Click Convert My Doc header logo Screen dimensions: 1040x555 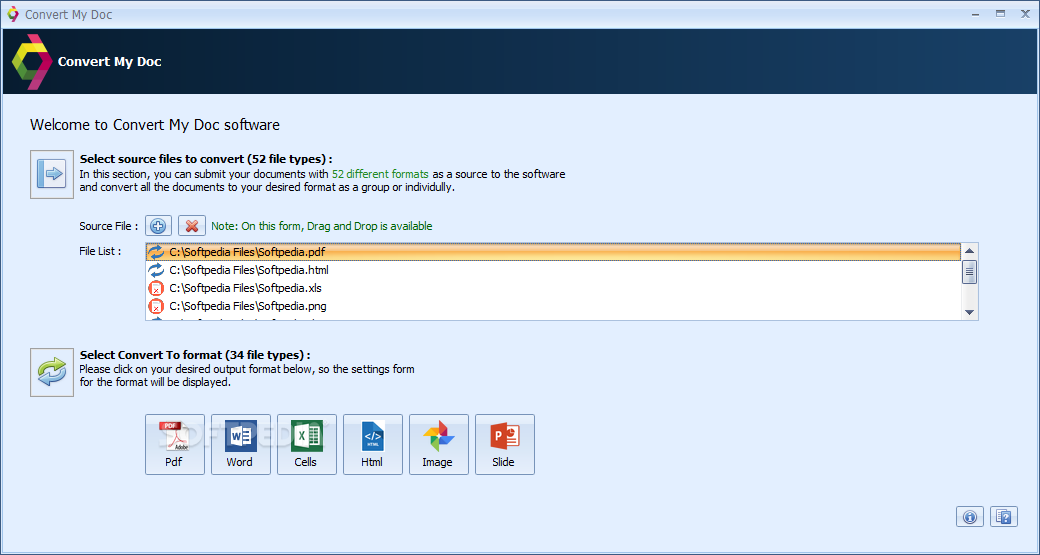point(32,62)
